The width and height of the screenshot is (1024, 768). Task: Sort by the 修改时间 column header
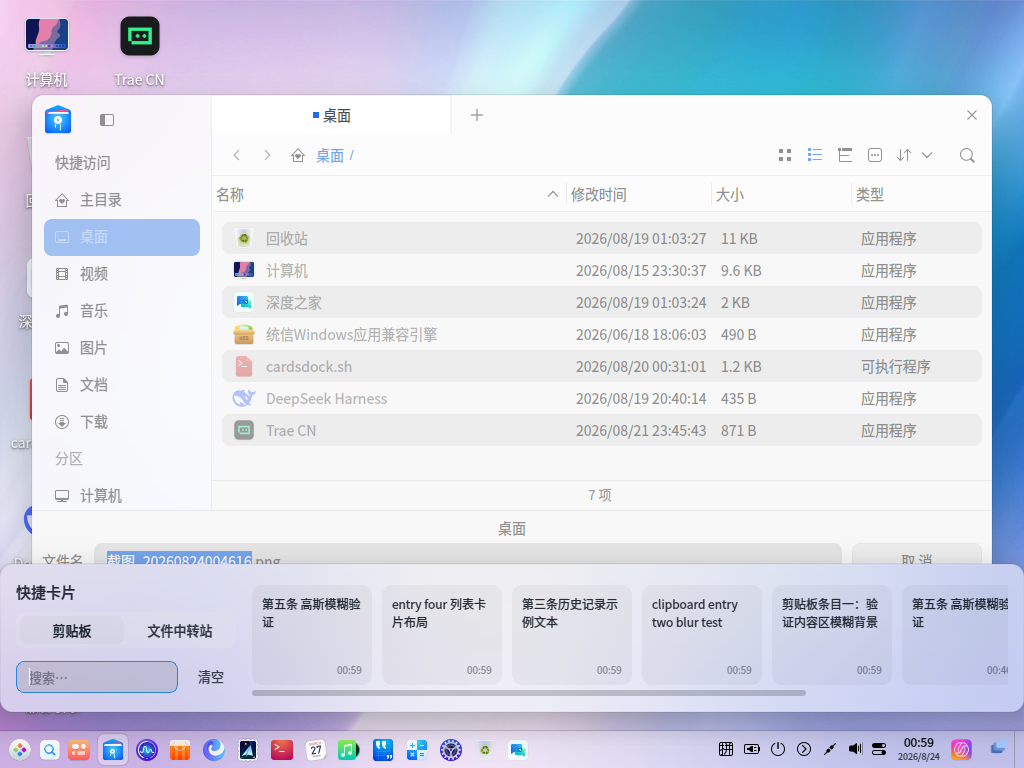coord(599,195)
